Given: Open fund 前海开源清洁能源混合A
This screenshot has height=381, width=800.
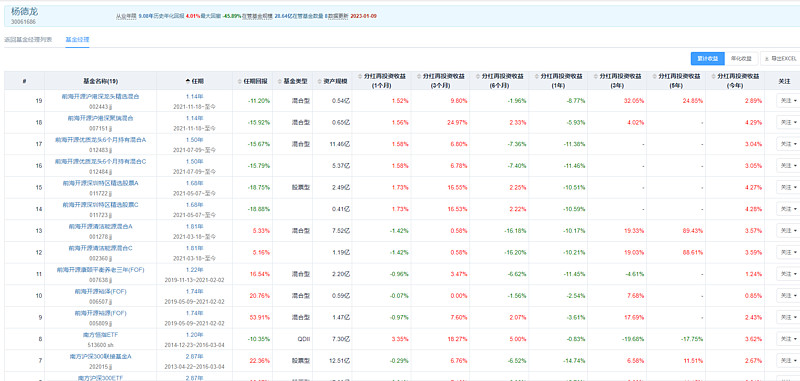Looking at the screenshot, I should pyautogui.click(x=101, y=226).
